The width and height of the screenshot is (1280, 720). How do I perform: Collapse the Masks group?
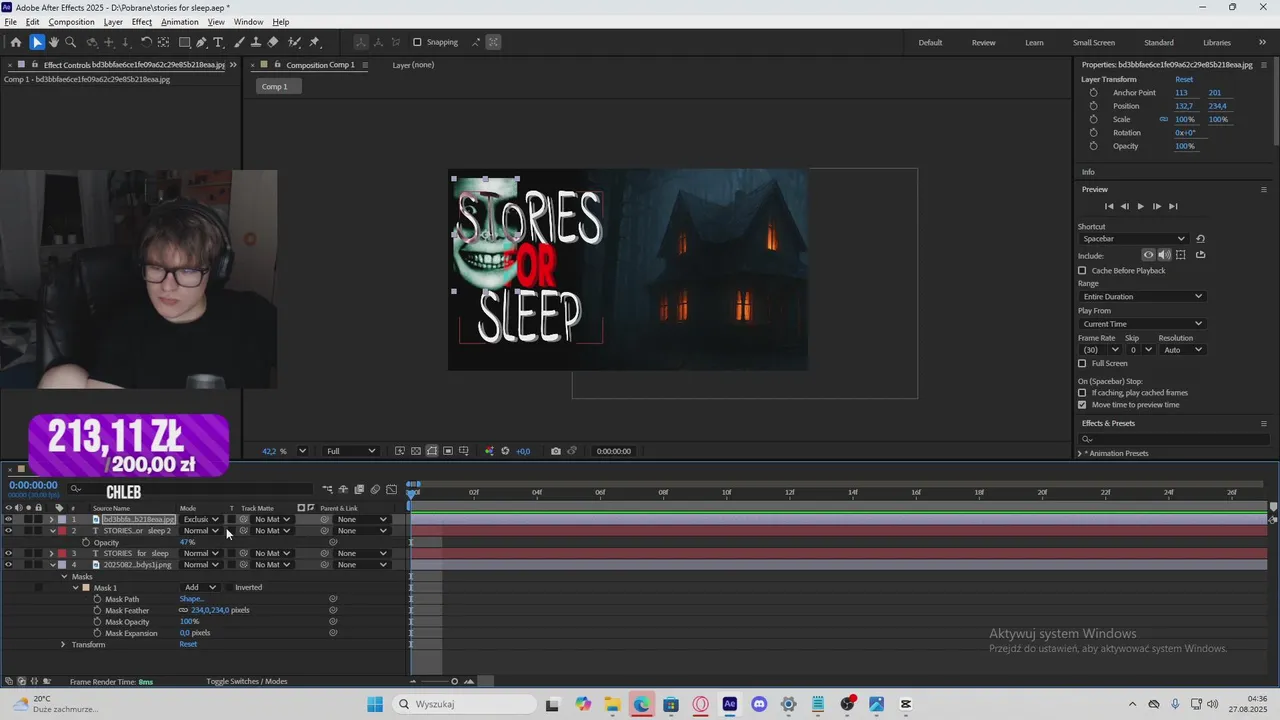(x=64, y=576)
